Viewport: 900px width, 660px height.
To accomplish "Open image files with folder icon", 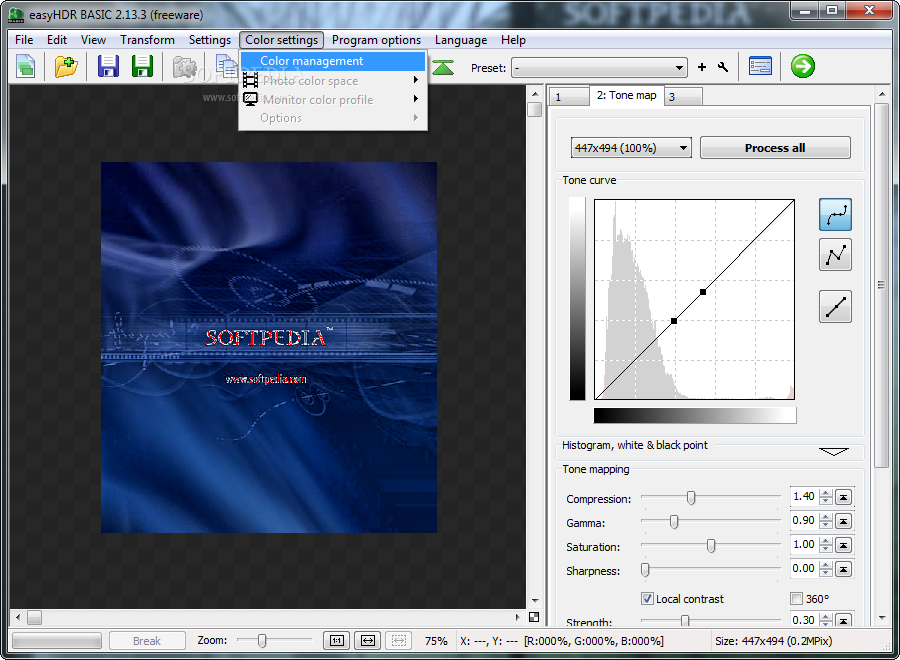I will tap(66, 66).
